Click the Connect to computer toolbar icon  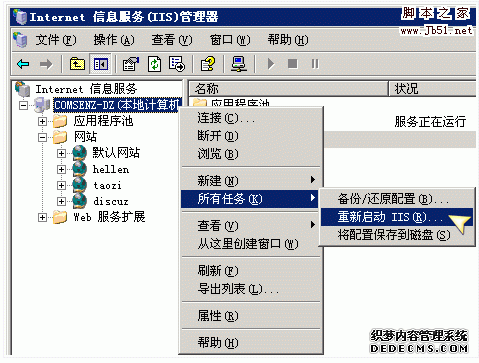click(x=239, y=63)
